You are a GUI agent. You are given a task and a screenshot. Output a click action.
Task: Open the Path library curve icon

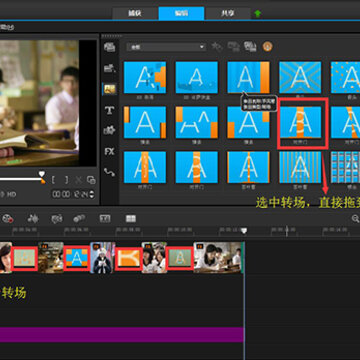pos(110,172)
